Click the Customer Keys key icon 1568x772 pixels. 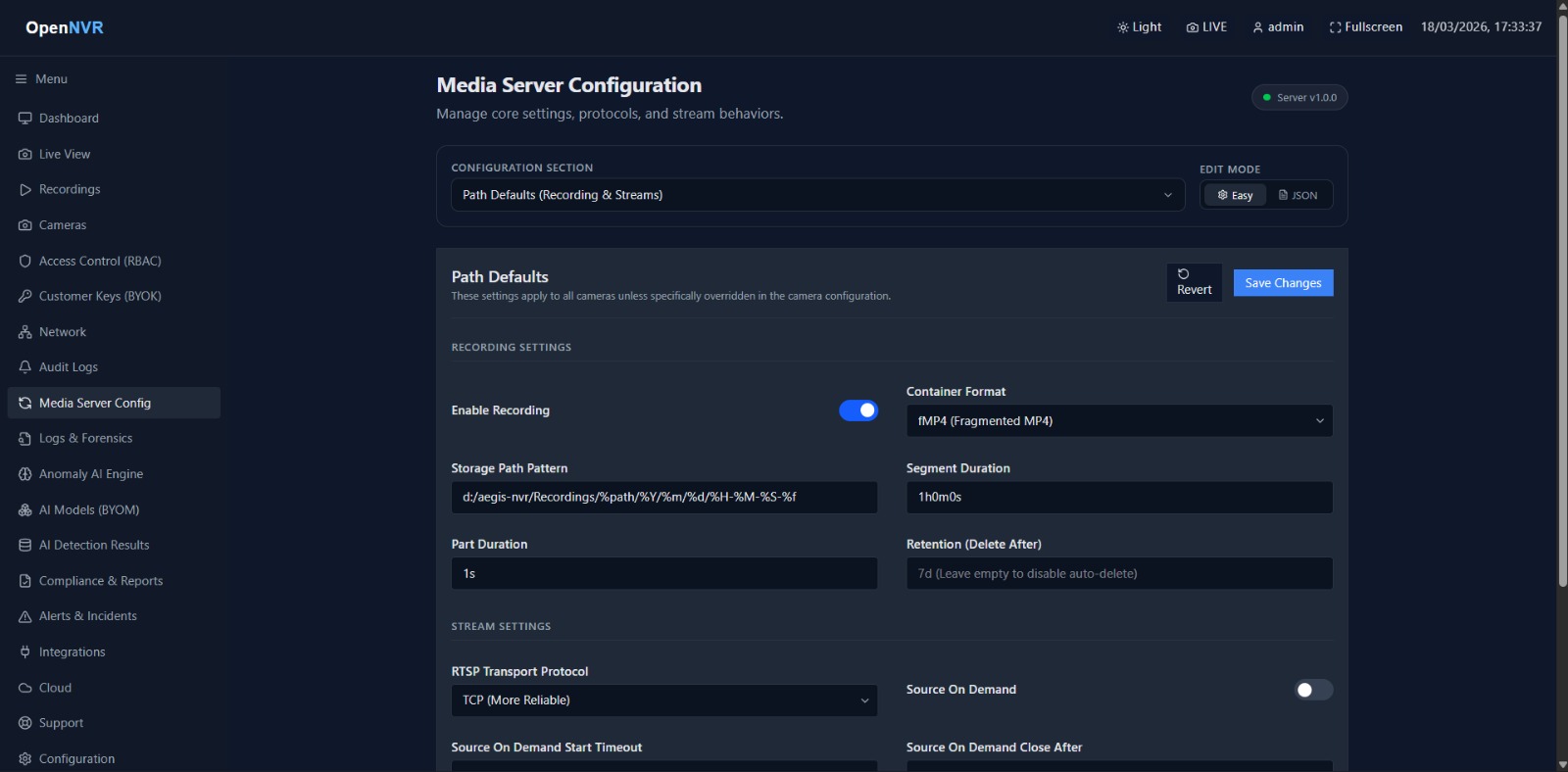click(x=25, y=297)
